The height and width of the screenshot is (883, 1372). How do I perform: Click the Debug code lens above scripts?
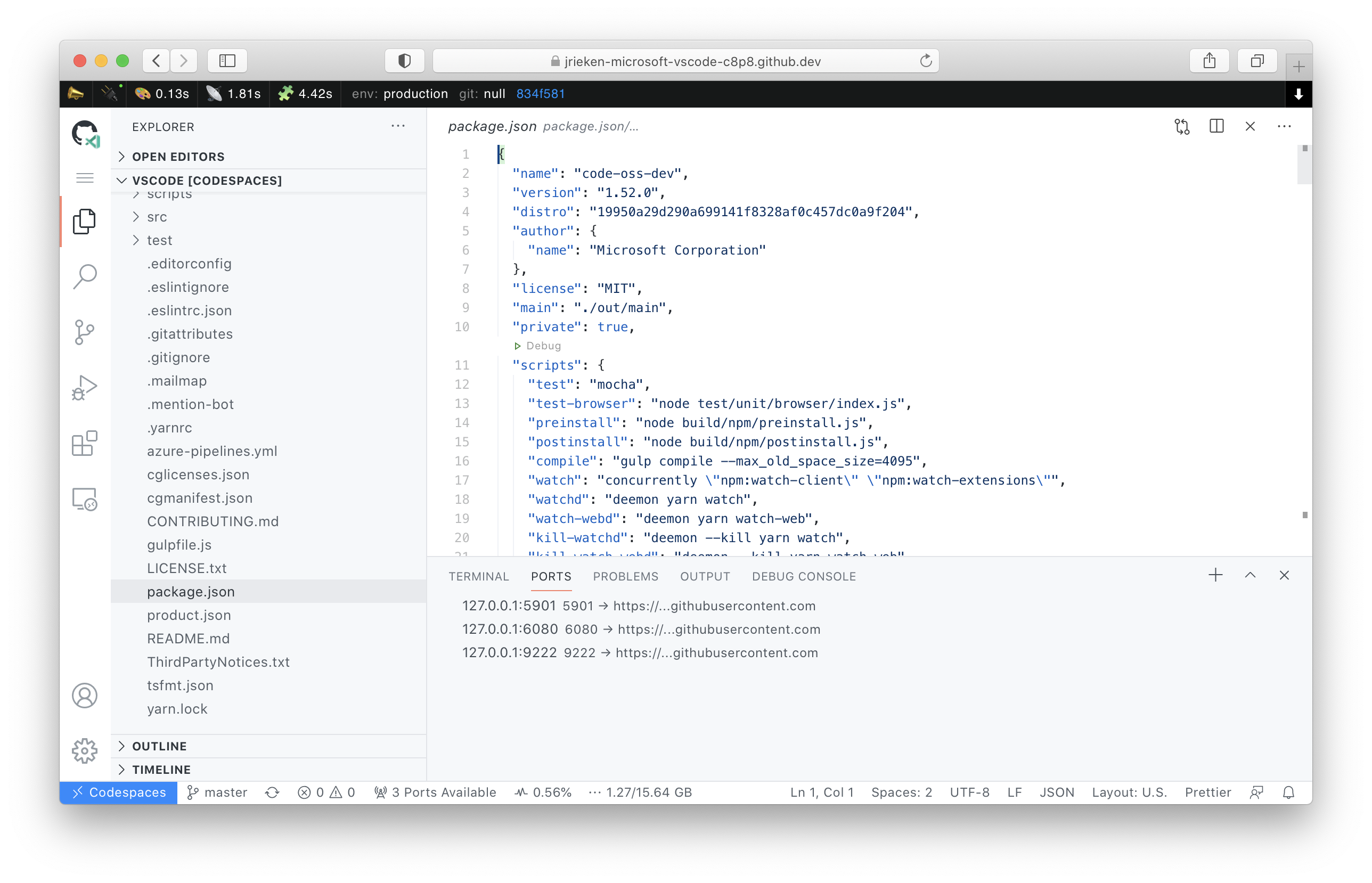(x=538, y=346)
